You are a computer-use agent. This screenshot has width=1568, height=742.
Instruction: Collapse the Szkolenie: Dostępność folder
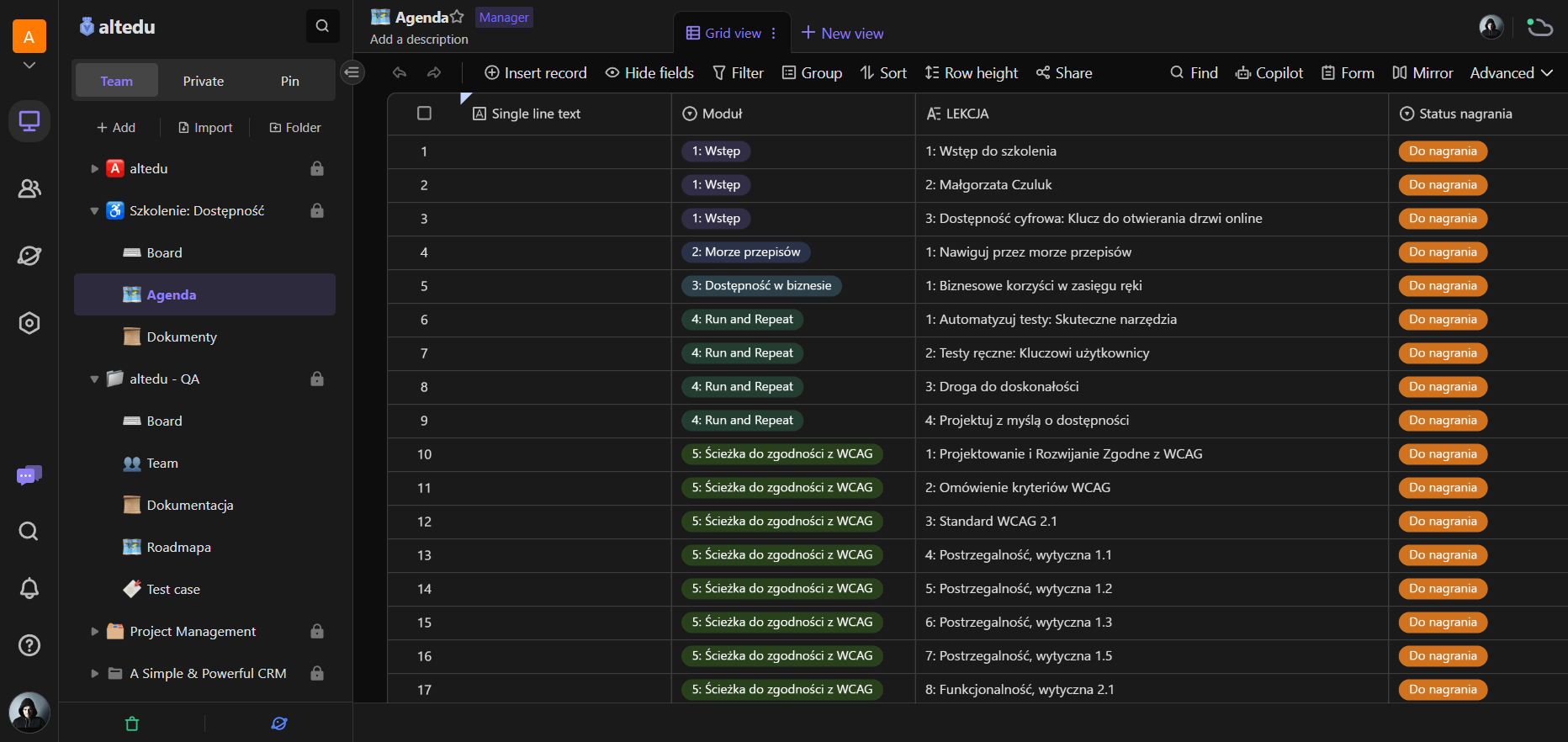coord(95,210)
